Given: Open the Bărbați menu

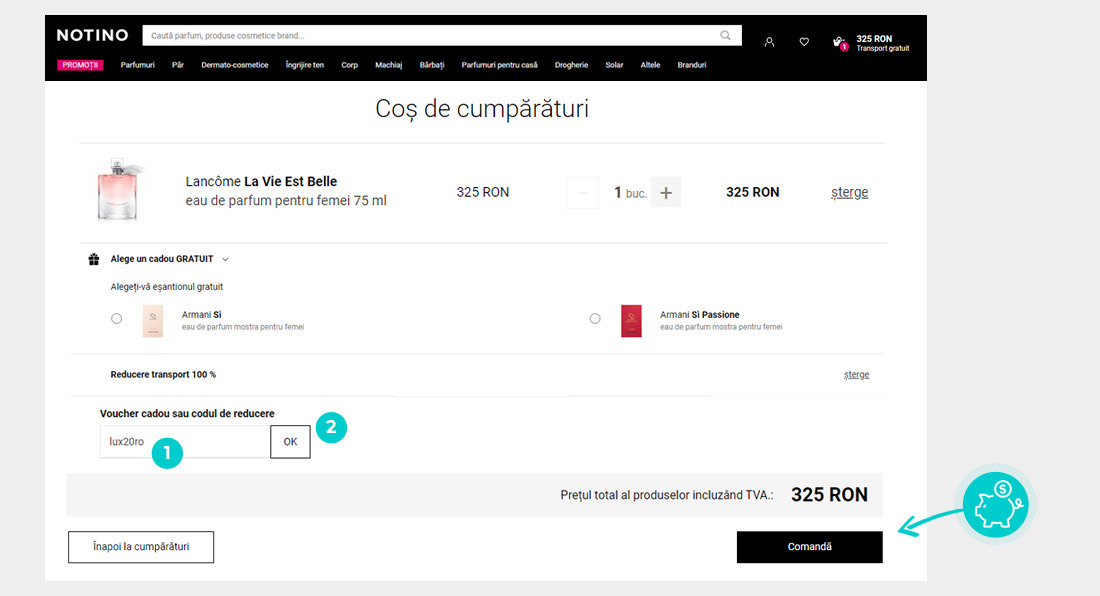Looking at the screenshot, I should [x=432, y=65].
